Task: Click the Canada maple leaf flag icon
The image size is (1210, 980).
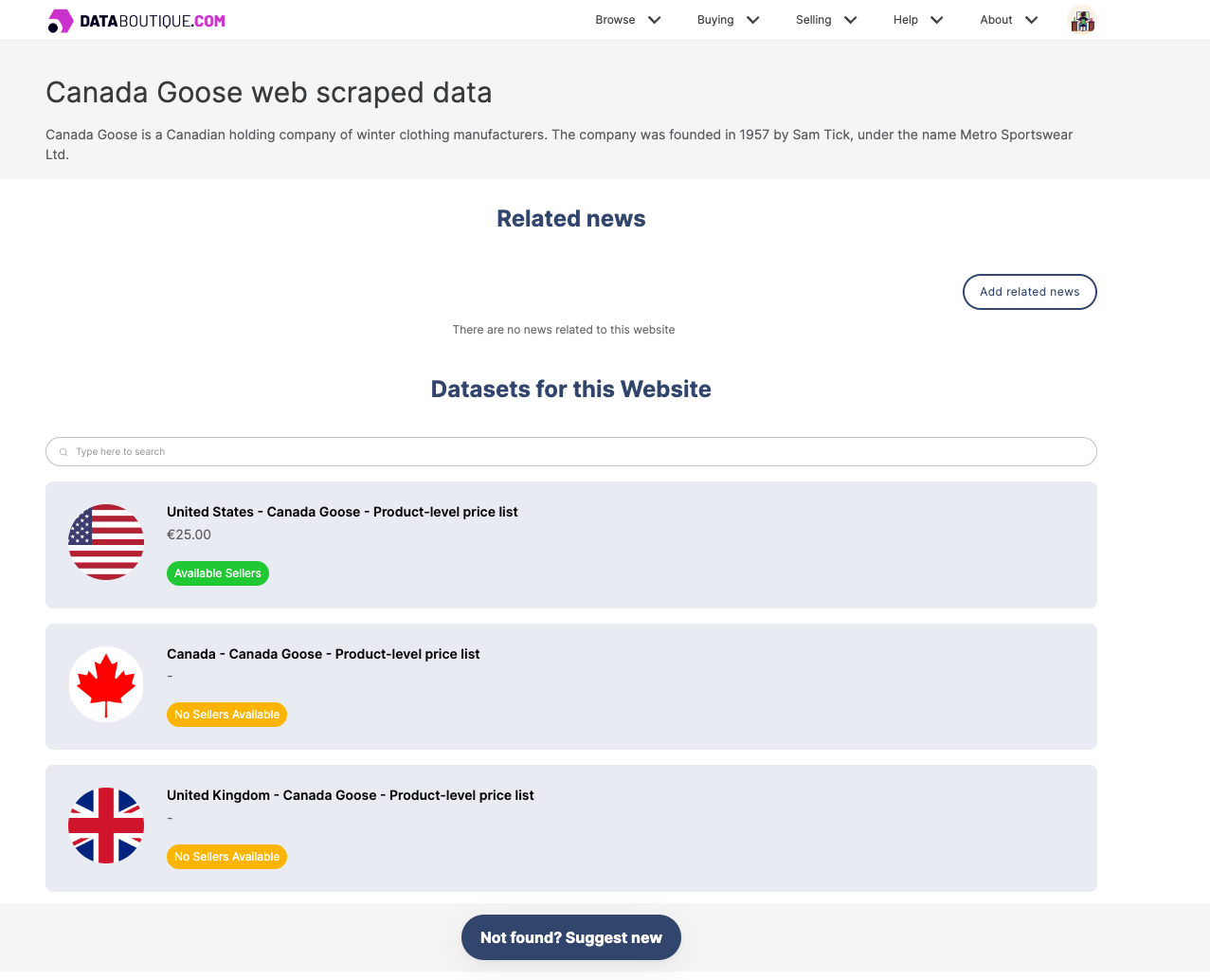Action: [x=106, y=684]
